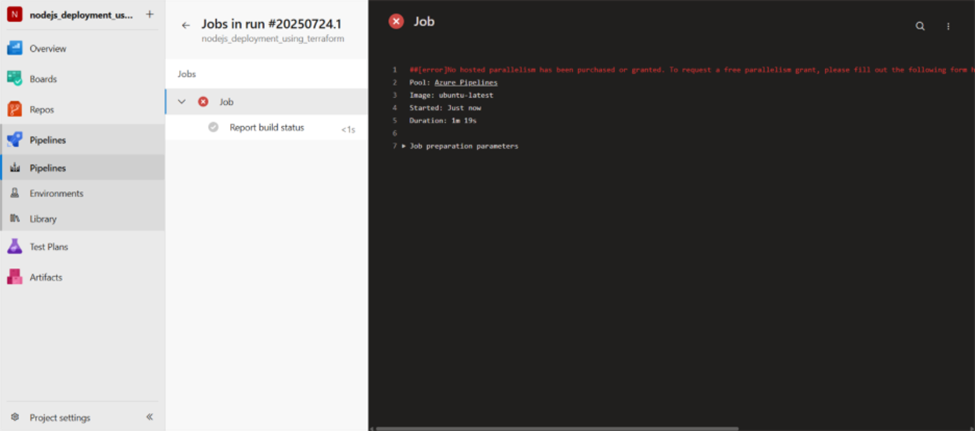Open the nodejs_deployment project name

pyautogui.click(x=81, y=15)
